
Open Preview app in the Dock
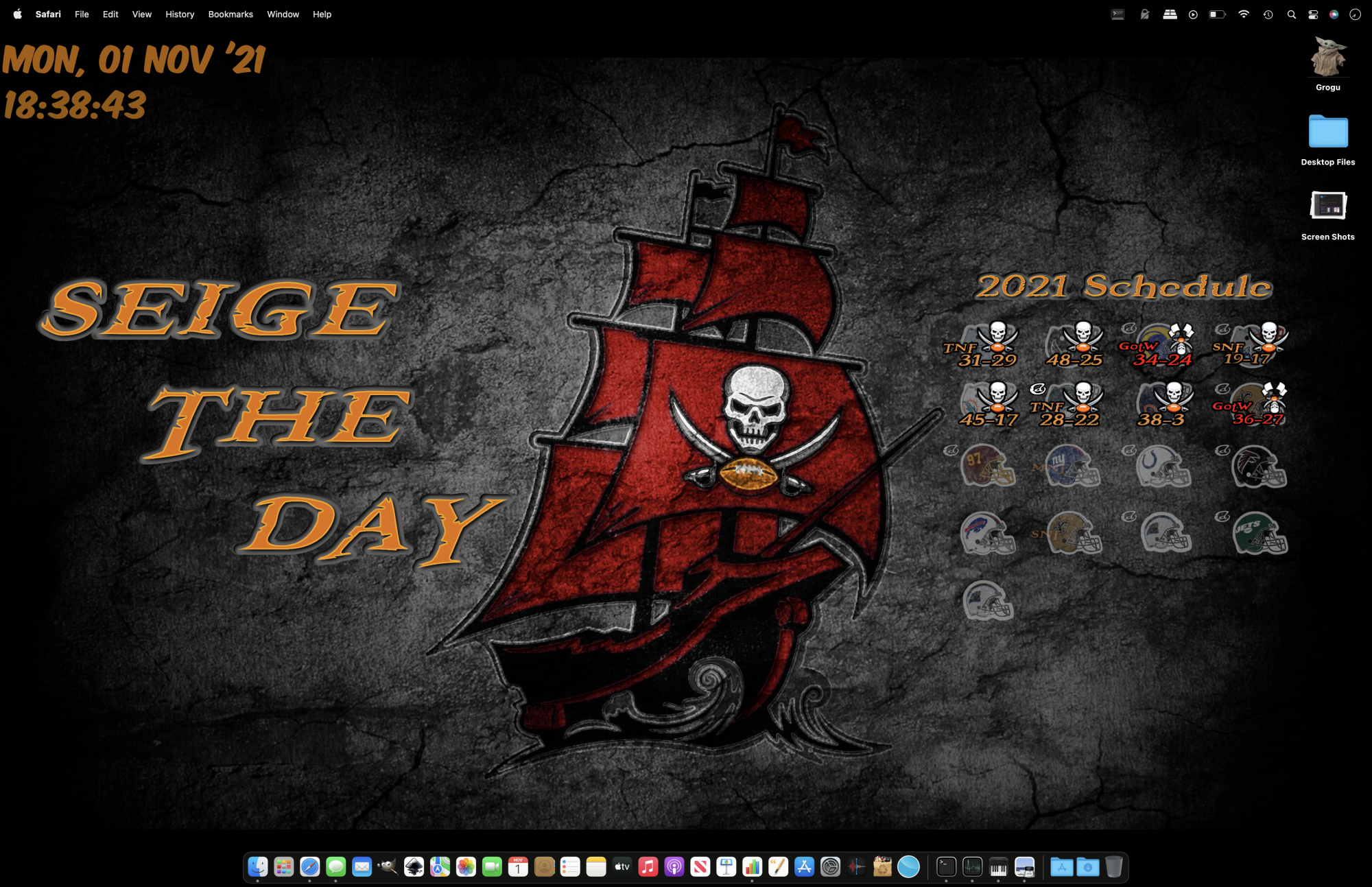pos(1025,866)
